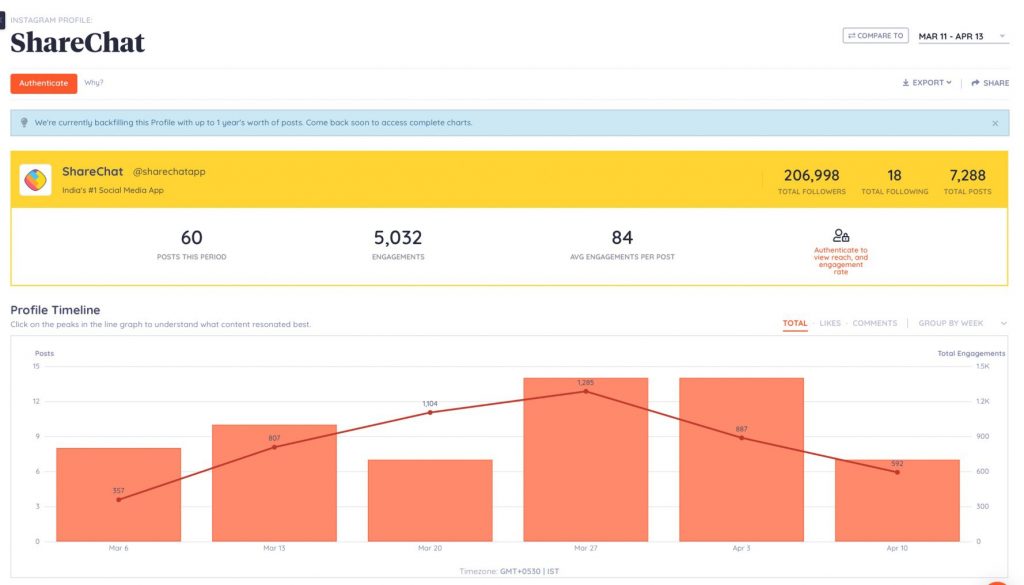1024x585 pixels.
Task: Click the 18 Total Following figure
Action: tap(894, 176)
